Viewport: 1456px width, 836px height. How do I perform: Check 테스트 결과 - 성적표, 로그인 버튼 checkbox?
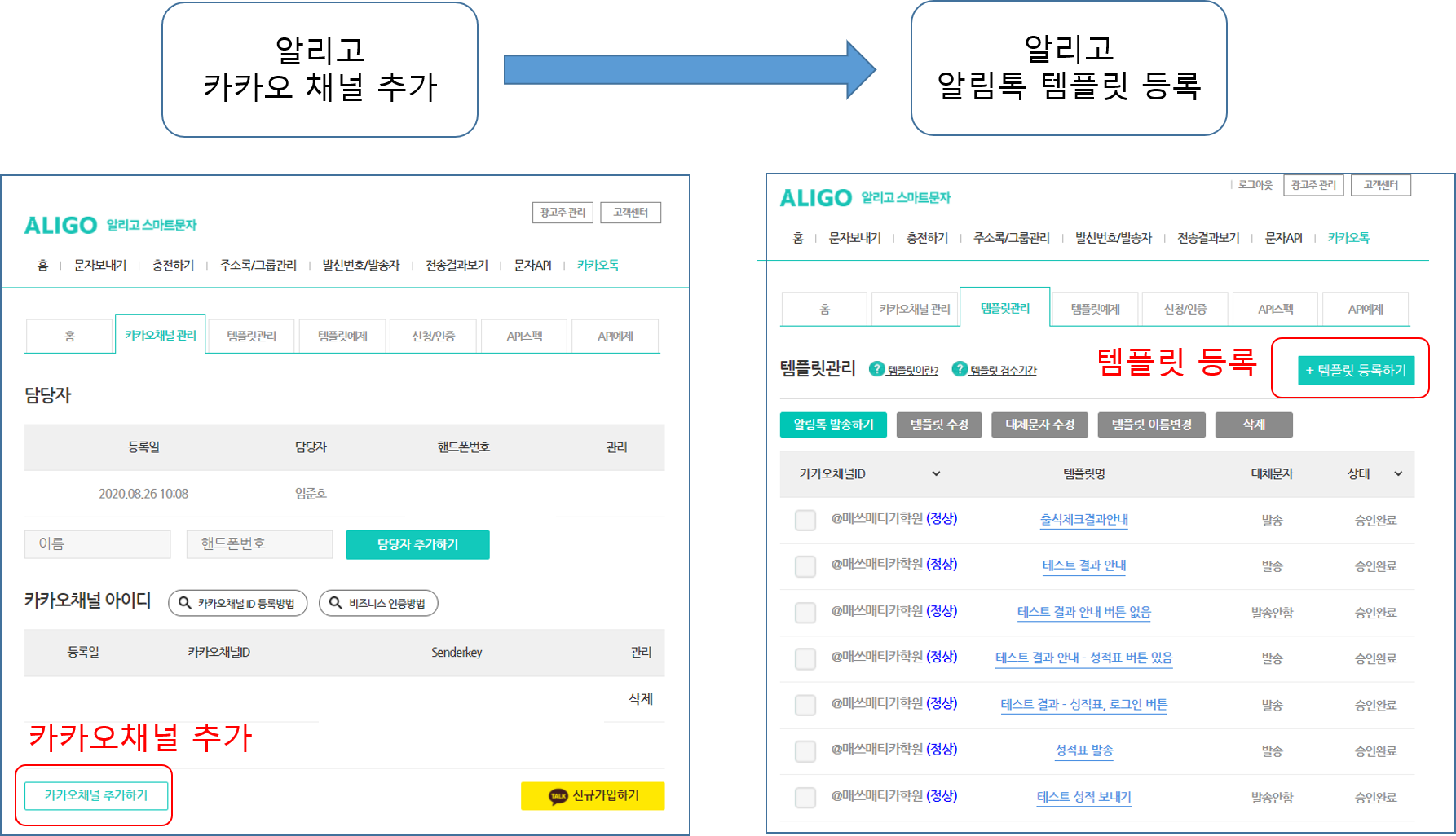(x=805, y=704)
